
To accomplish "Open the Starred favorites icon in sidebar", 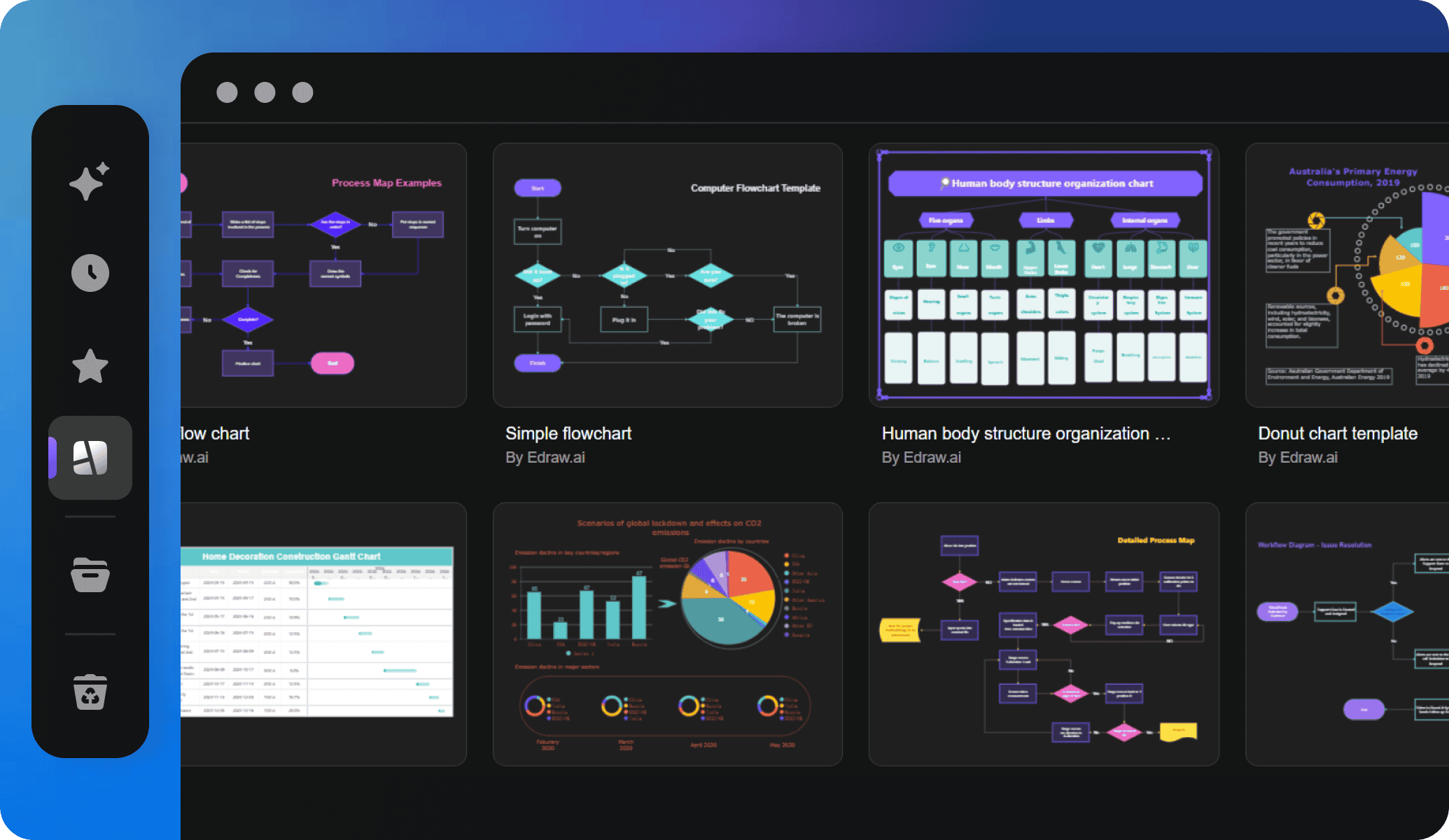I will click(90, 366).
